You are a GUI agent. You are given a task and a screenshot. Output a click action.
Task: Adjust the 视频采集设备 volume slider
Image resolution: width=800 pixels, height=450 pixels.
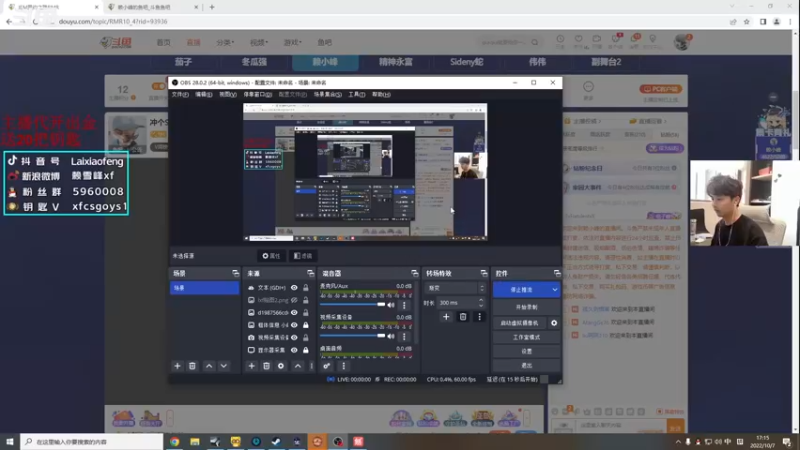(352, 336)
